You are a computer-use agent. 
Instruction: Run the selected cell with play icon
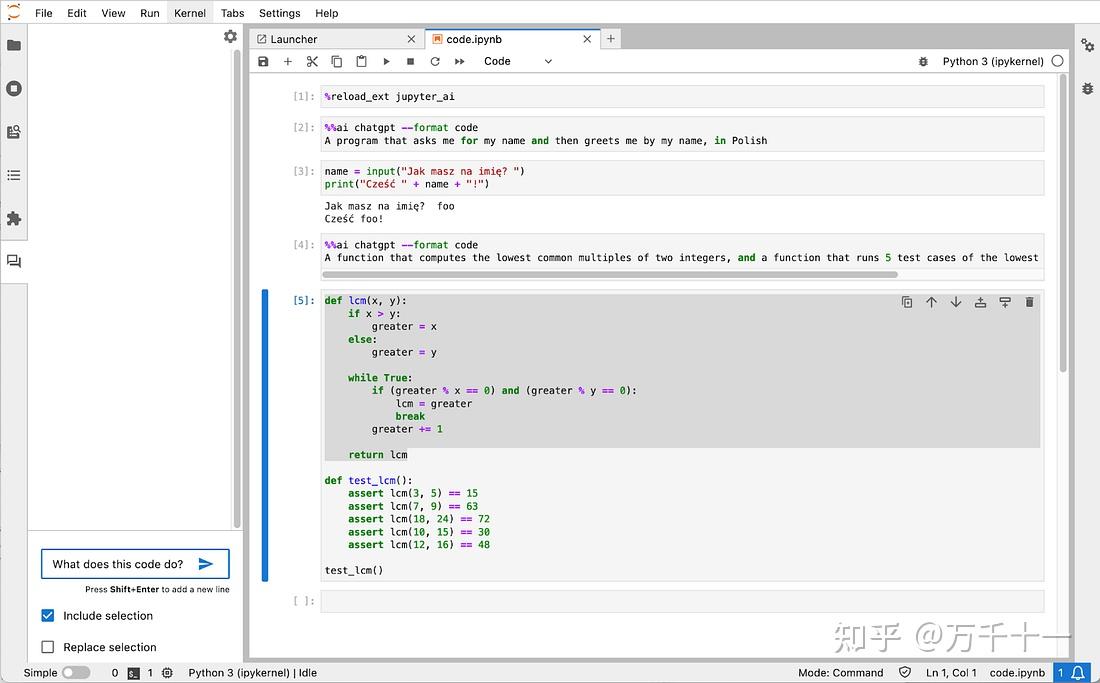click(x=386, y=61)
